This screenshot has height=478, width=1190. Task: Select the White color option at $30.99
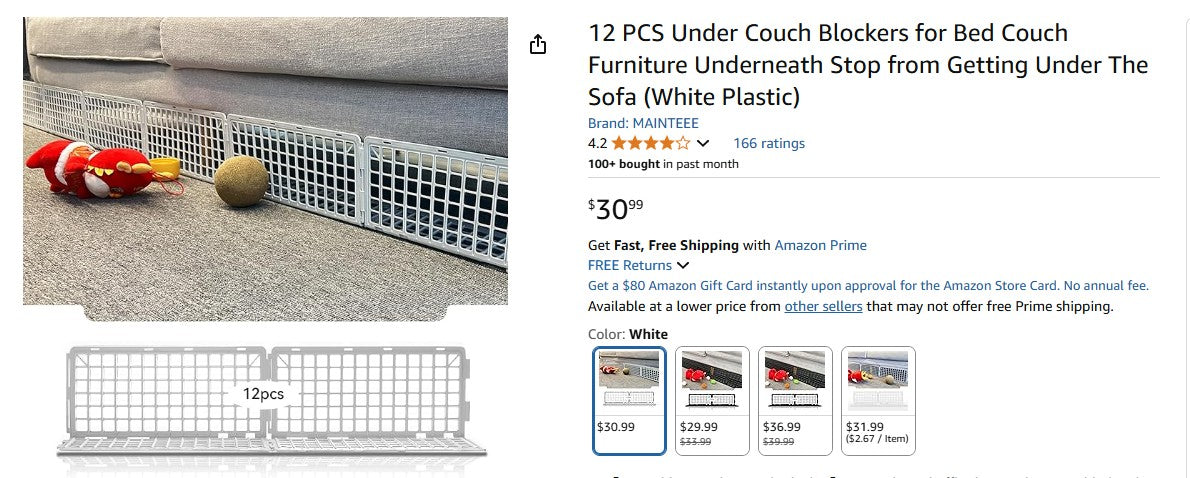tap(629, 400)
